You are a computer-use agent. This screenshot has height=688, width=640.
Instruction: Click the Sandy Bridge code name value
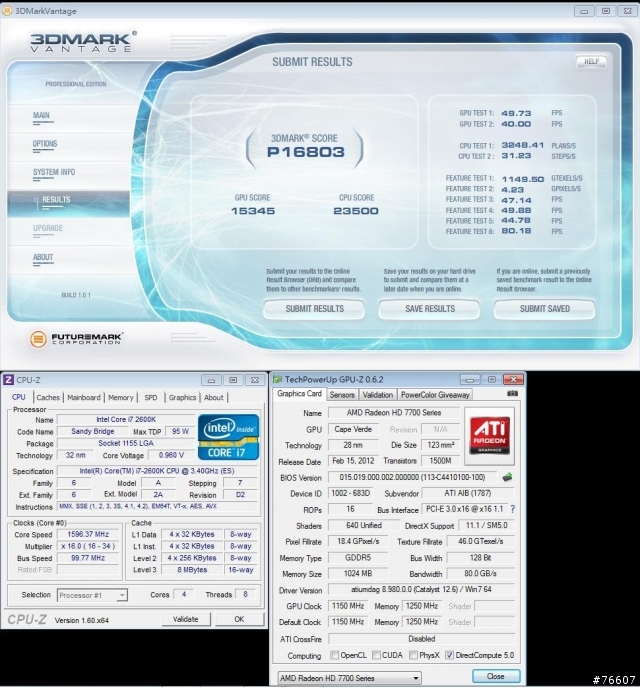point(93,432)
